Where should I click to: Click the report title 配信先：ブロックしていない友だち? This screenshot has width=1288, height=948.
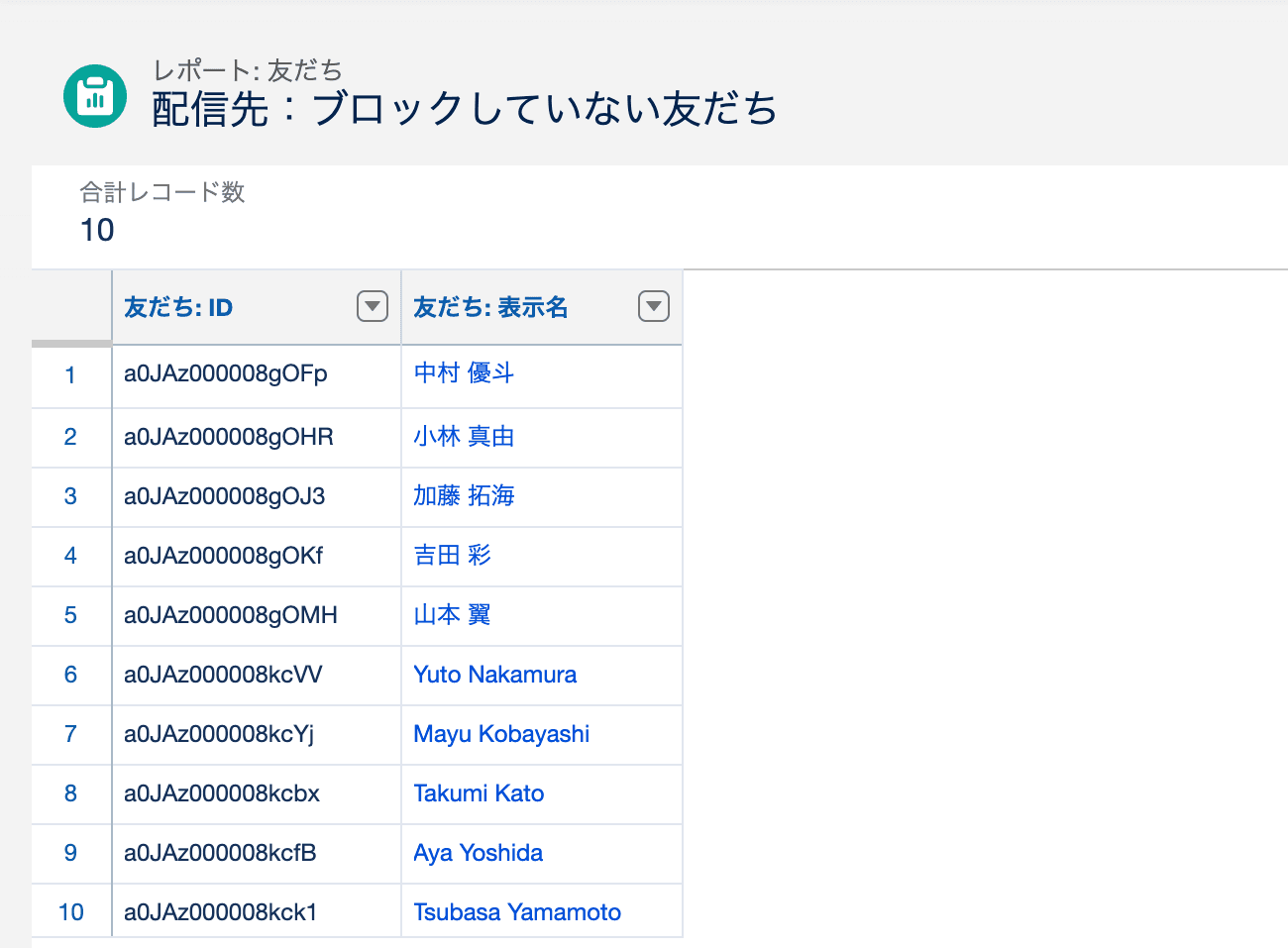pyautogui.click(x=465, y=108)
